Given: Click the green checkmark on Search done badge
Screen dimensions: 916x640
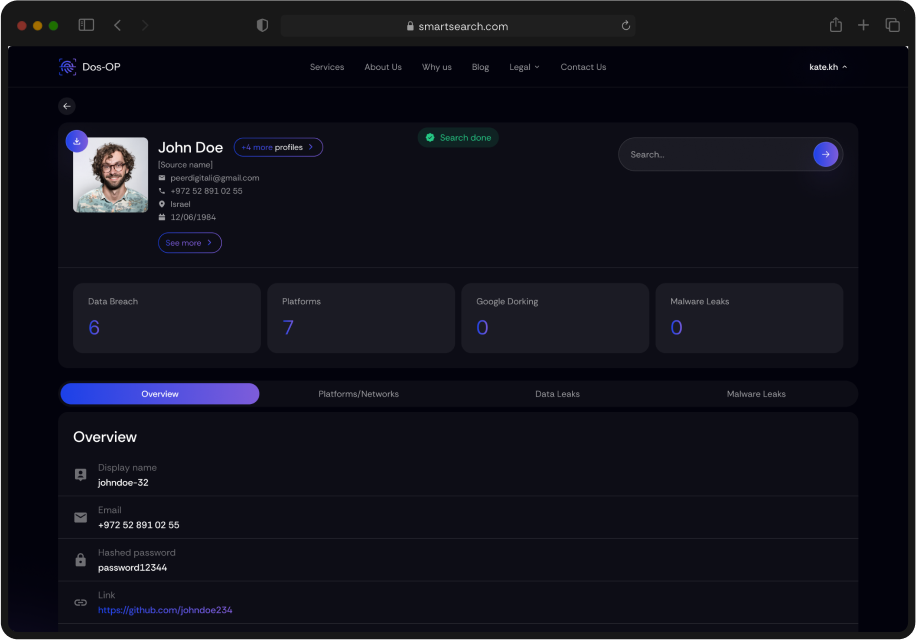Looking at the screenshot, I should pyautogui.click(x=430, y=138).
